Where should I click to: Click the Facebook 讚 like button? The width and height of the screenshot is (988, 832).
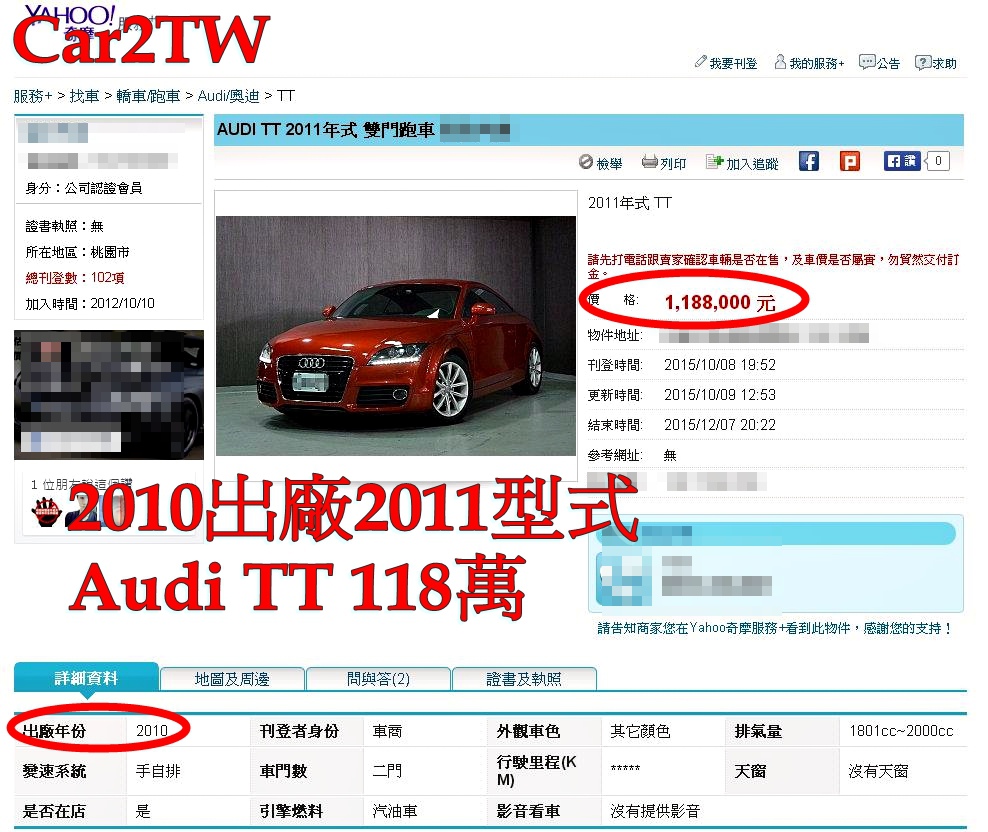[902, 161]
